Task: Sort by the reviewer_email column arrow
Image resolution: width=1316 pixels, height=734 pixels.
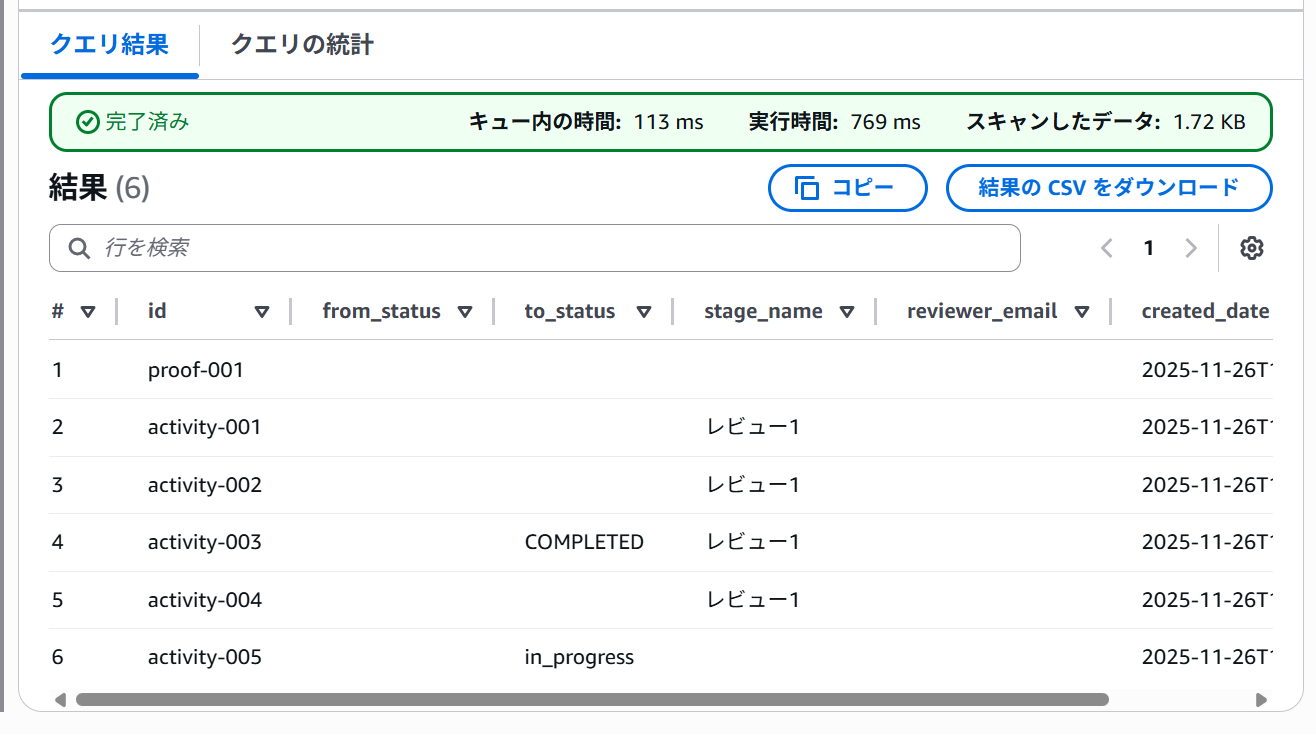Action: click(x=1081, y=312)
